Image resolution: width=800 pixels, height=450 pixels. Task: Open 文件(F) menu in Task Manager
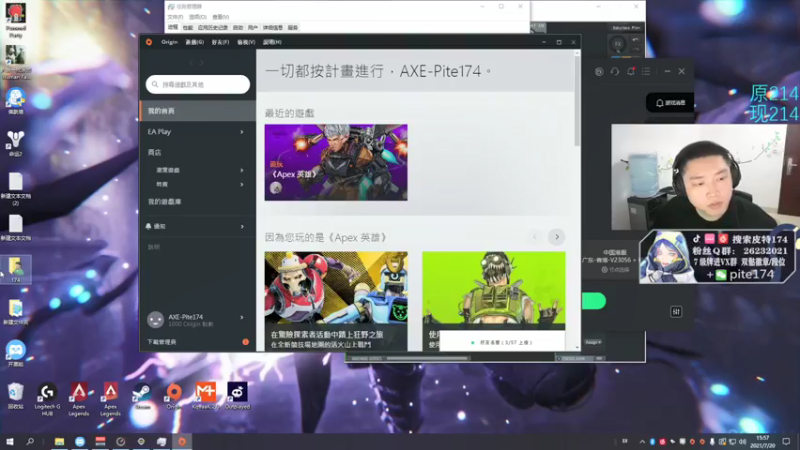coord(175,17)
